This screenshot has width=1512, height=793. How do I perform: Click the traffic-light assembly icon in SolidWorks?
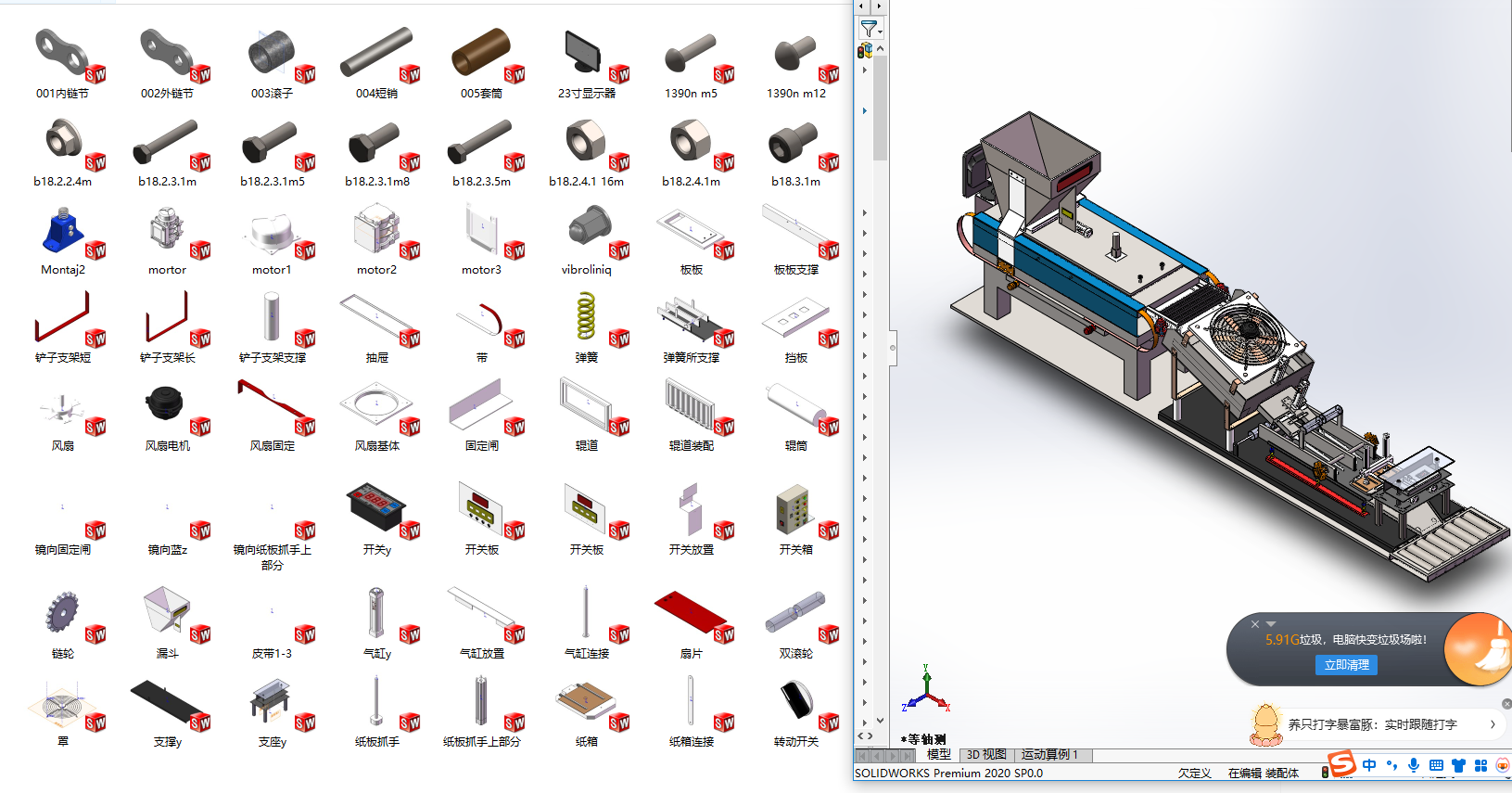[865, 50]
